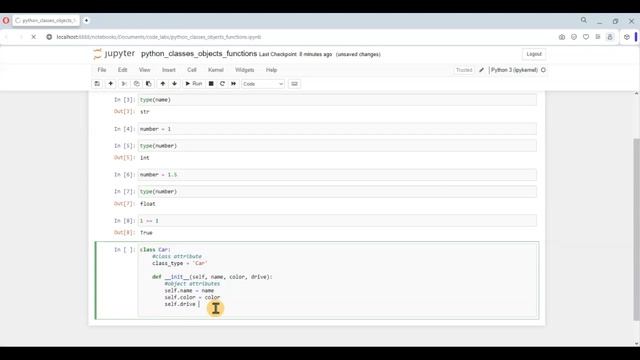Click the number = 1.5 code cell
This screenshot has height=360, width=640.
[x=337, y=175]
